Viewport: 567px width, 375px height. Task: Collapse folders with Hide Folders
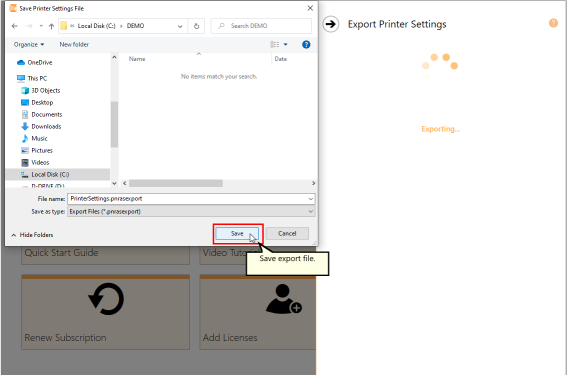(x=32, y=235)
